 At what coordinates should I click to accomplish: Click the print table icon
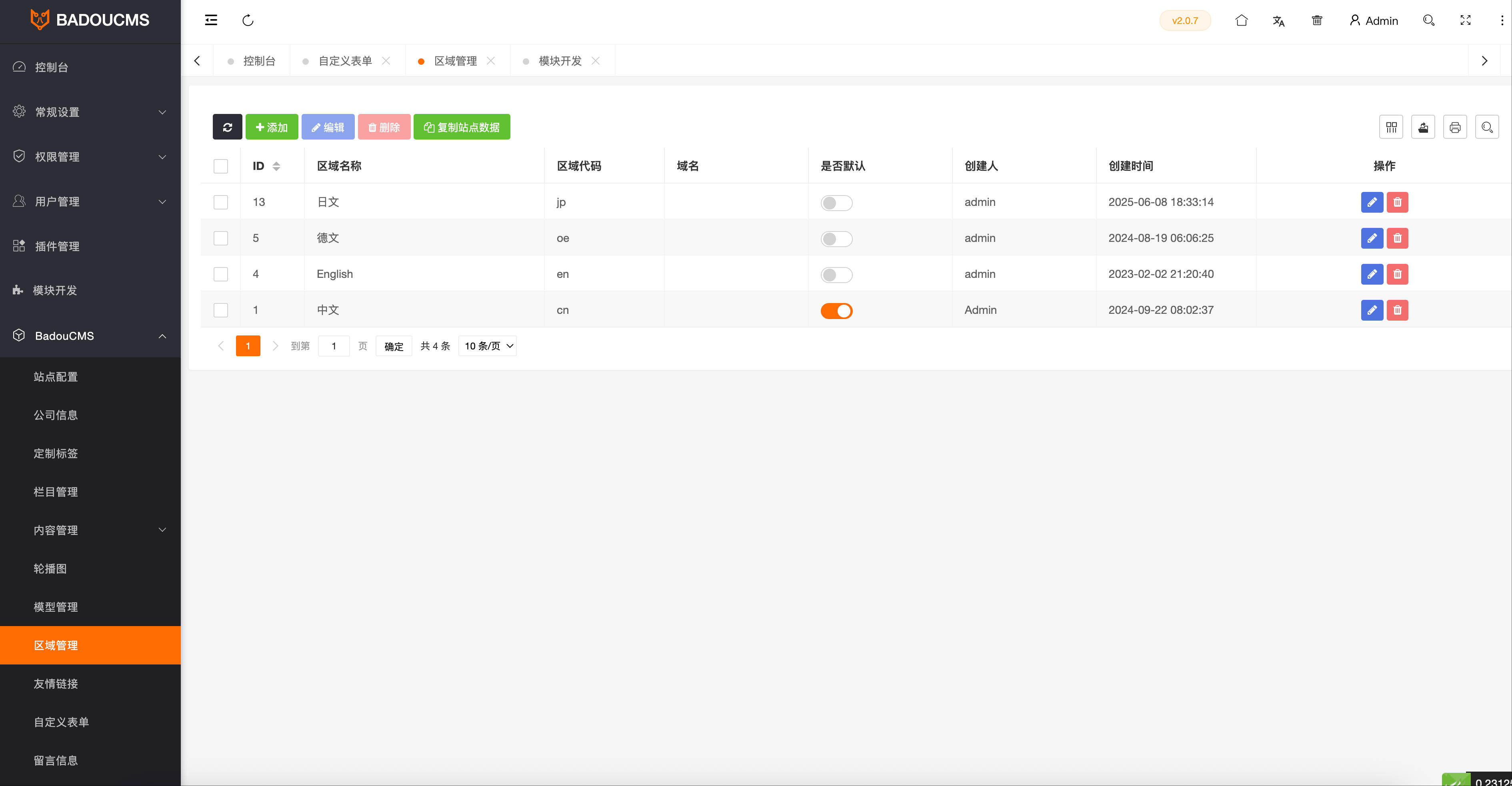1455,127
